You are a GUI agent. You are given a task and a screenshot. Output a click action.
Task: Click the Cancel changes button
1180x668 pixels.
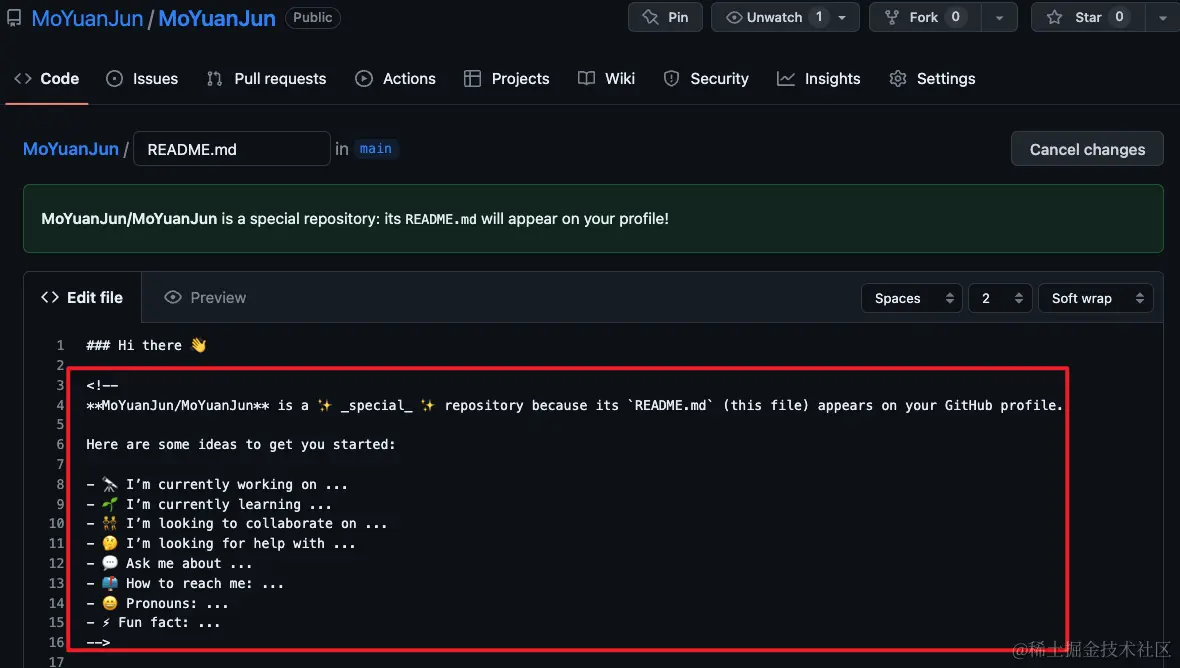pyautogui.click(x=1087, y=149)
